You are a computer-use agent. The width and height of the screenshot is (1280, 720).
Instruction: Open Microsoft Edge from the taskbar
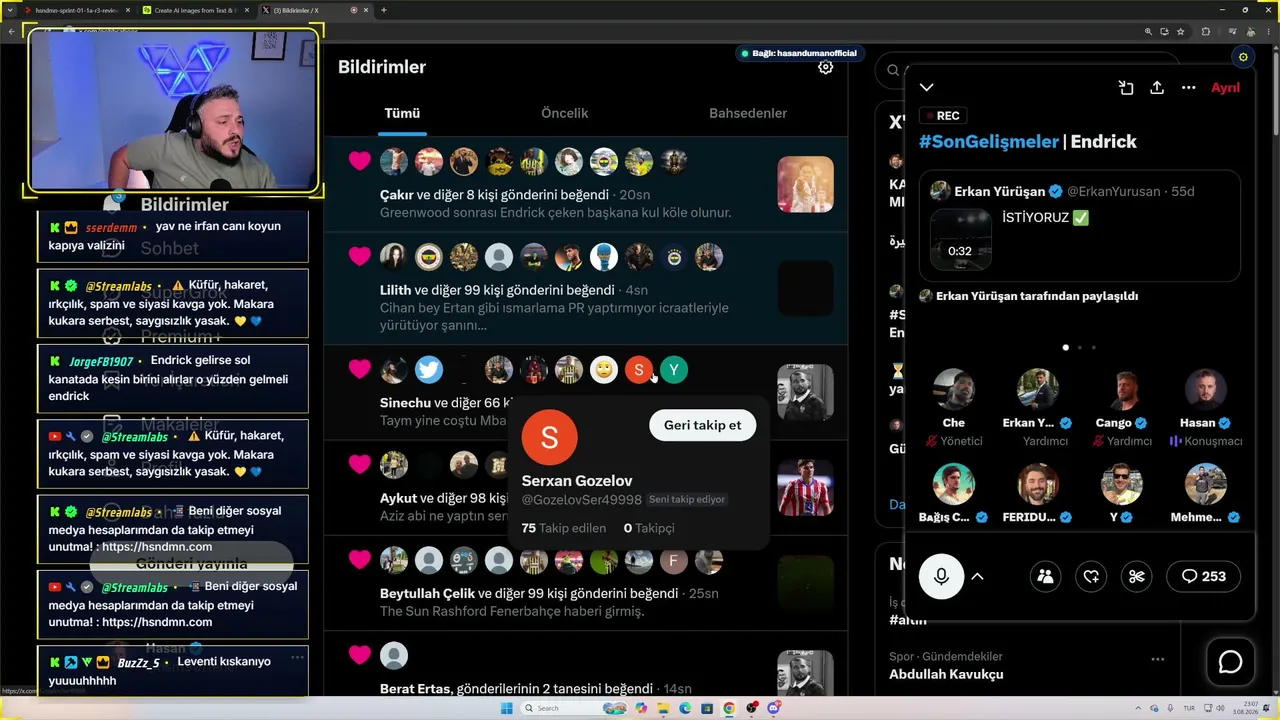(686, 708)
